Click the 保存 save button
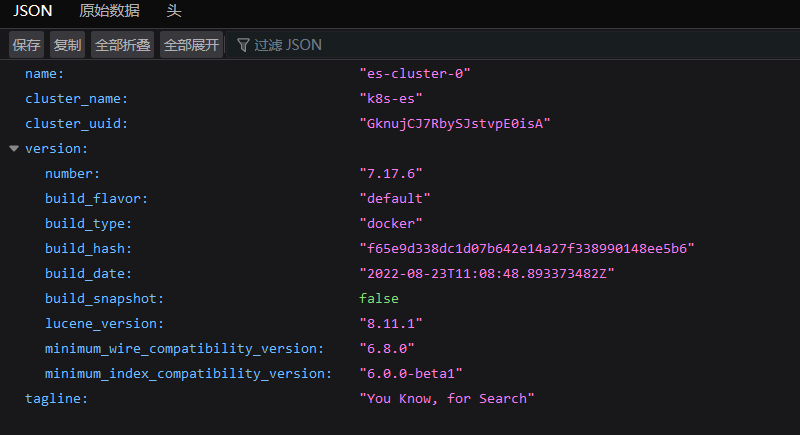The height and width of the screenshot is (435, 800). tap(27, 45)
